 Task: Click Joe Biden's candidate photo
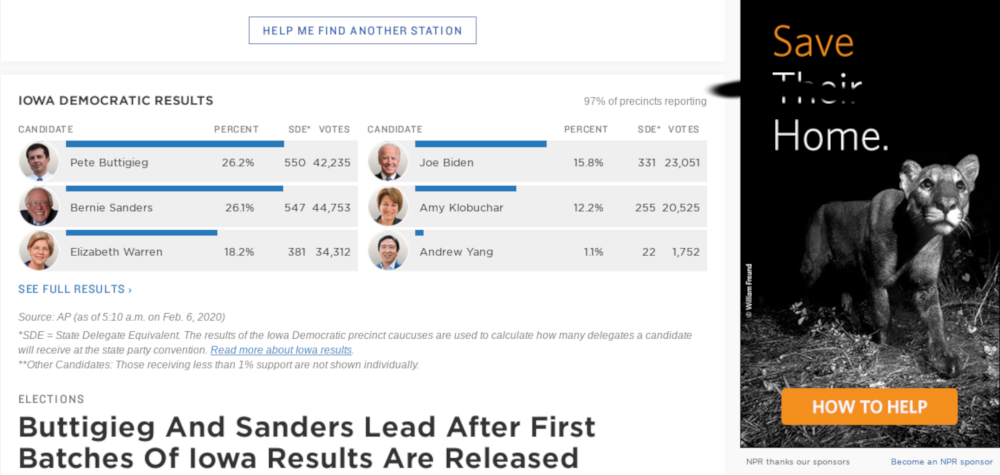tap(387, 162)
